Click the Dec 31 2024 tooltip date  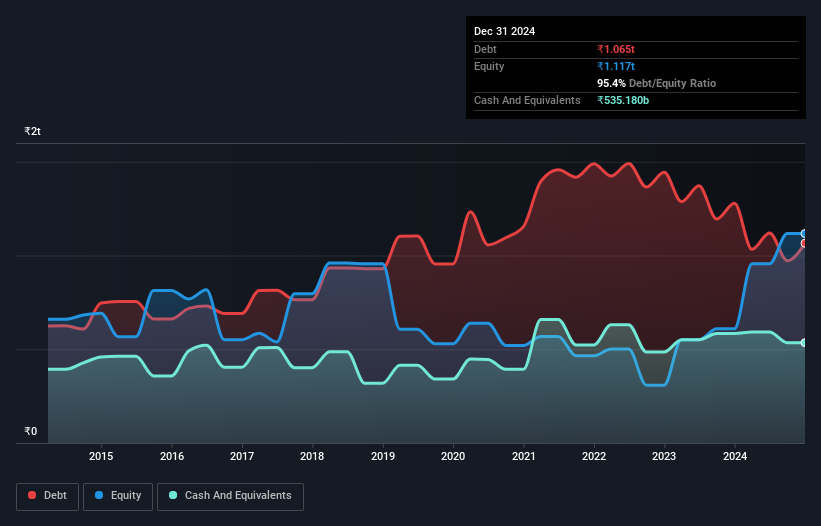pos(504,31)
